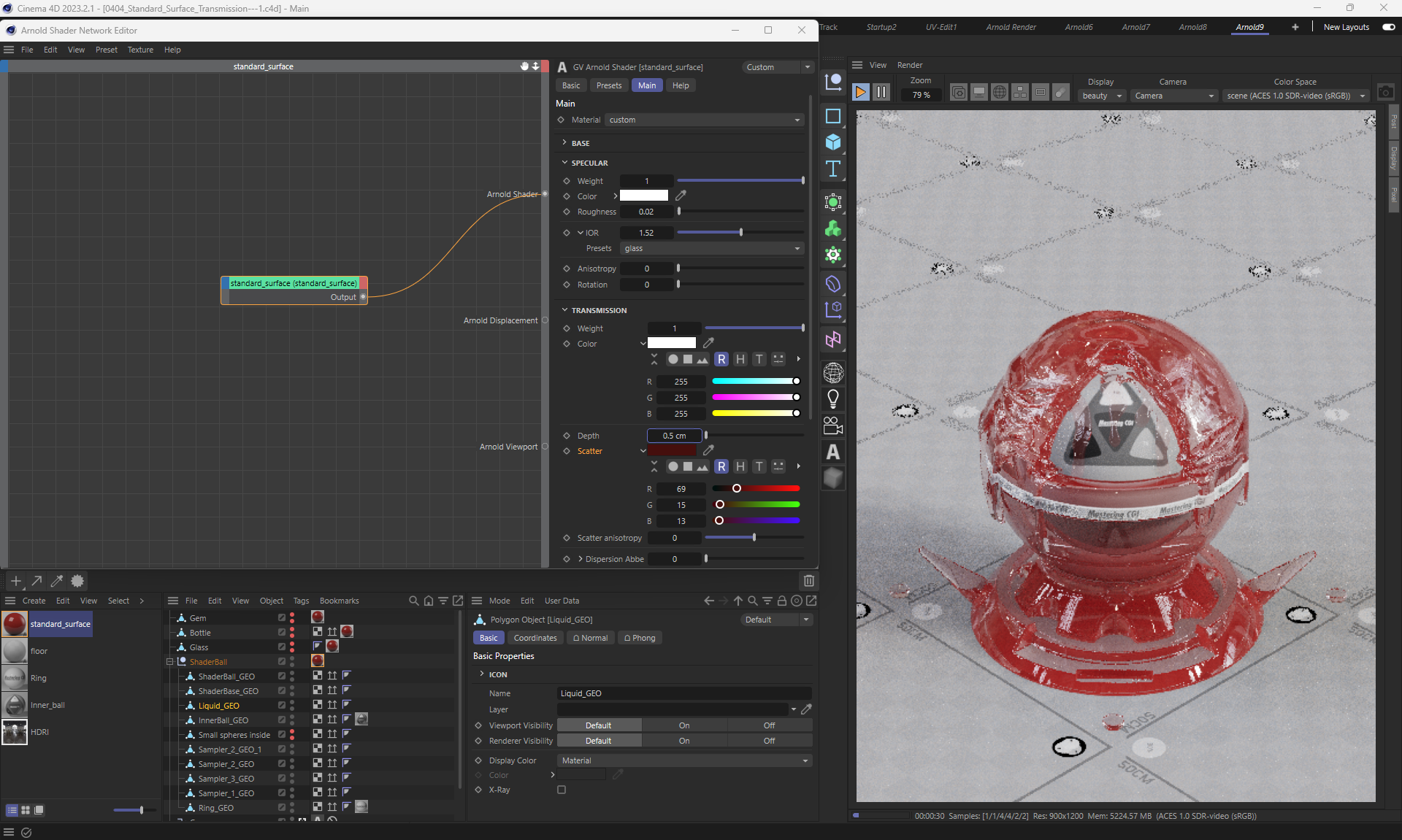Open search in the object manager

(414, 601)
